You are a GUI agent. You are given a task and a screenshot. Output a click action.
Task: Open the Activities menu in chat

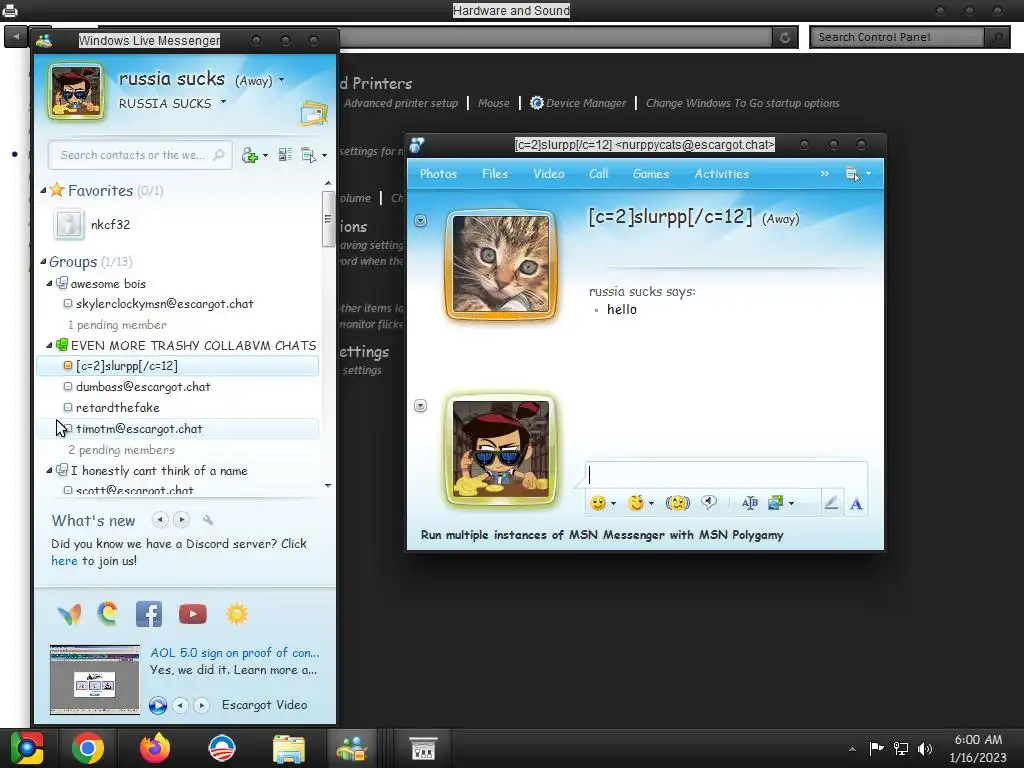pyautogui.click(x=722, y=174)
